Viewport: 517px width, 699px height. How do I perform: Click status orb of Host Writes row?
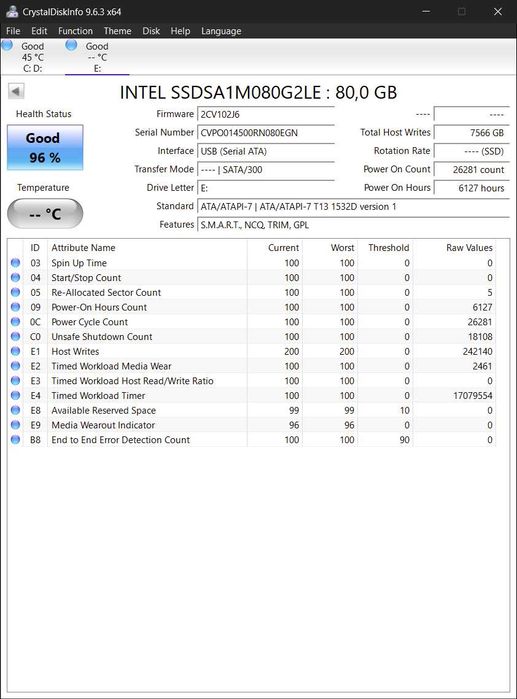(x=16, y=351)
